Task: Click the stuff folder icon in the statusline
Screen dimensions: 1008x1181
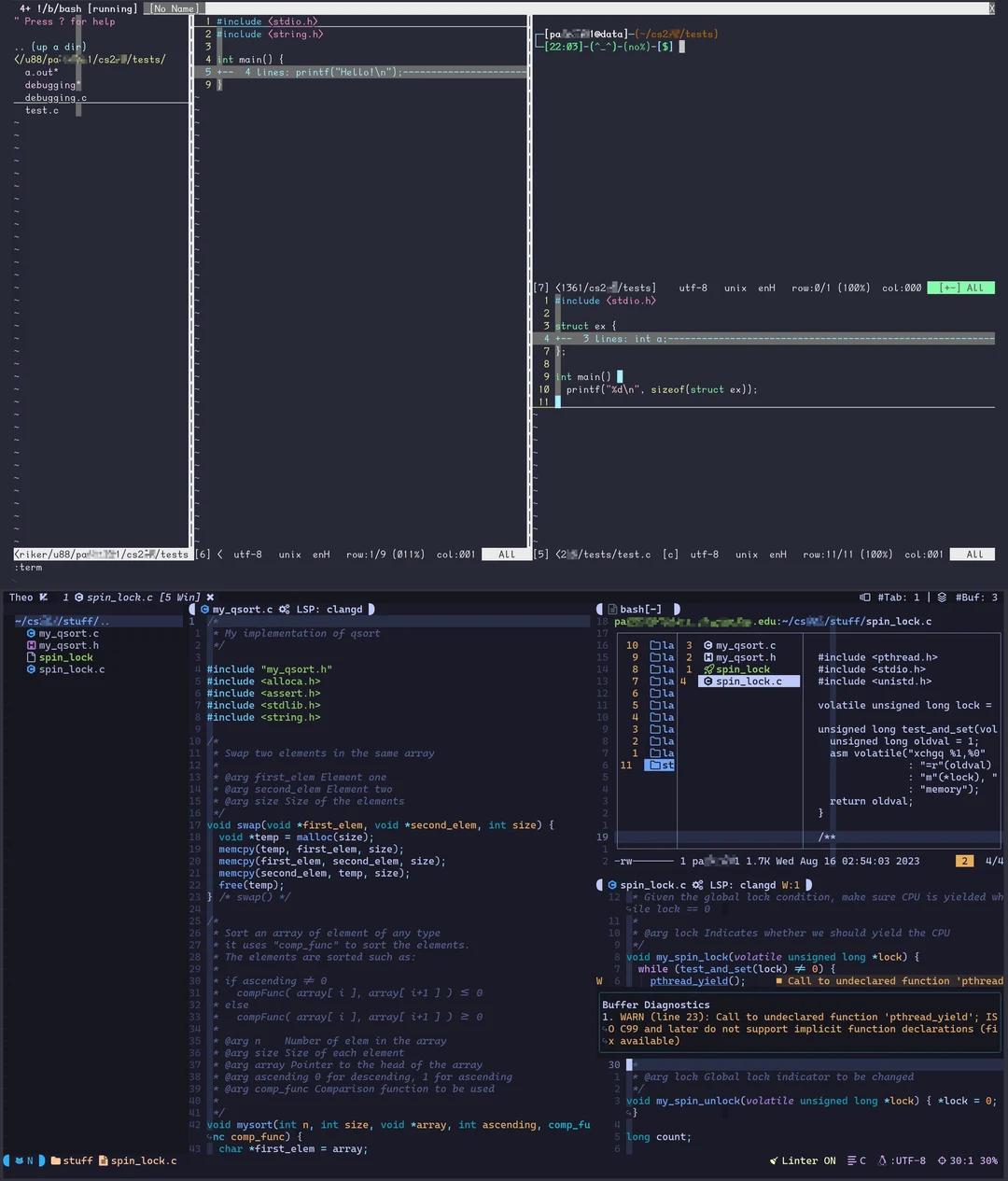Action: click(x=54, y=1160)
